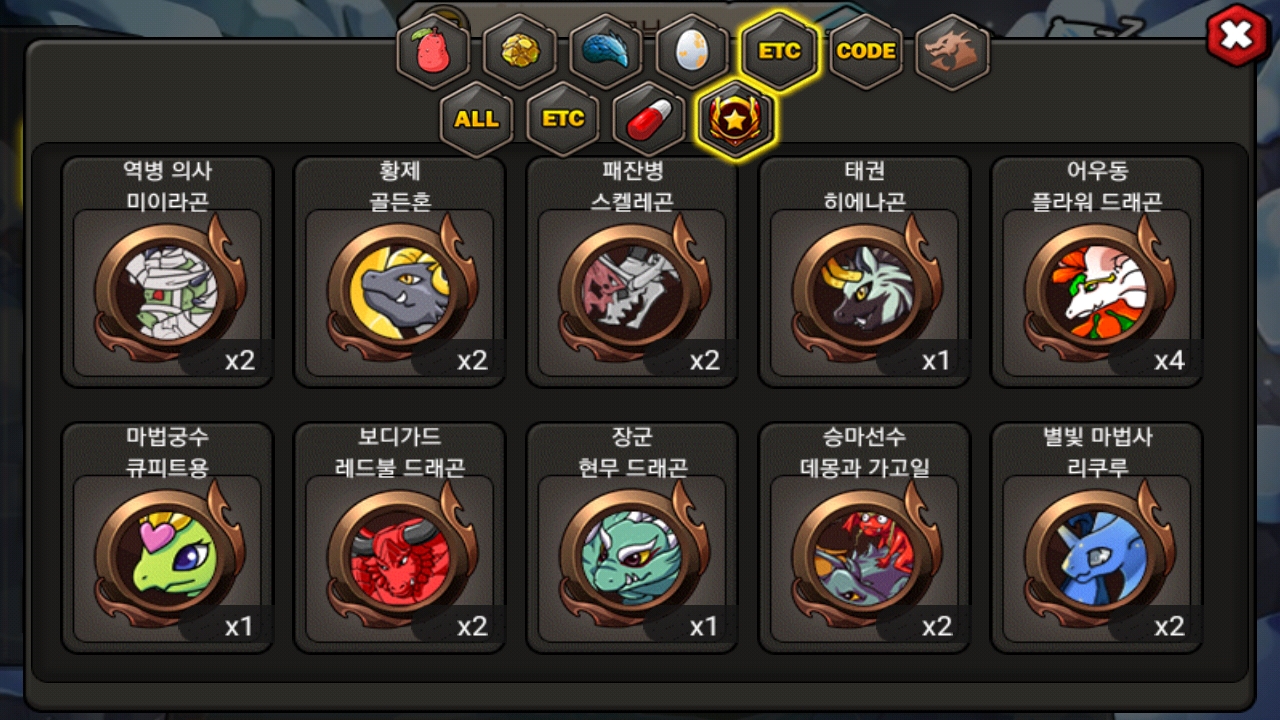This screenshot has width=1280, height=720.
Task: Switch to the egg inventory category
Action: [x=692, y=52]
